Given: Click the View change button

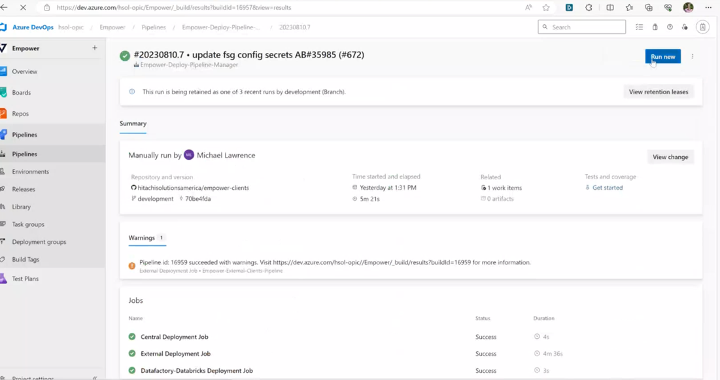Looking at the screenshot, I should pos(670,157).
